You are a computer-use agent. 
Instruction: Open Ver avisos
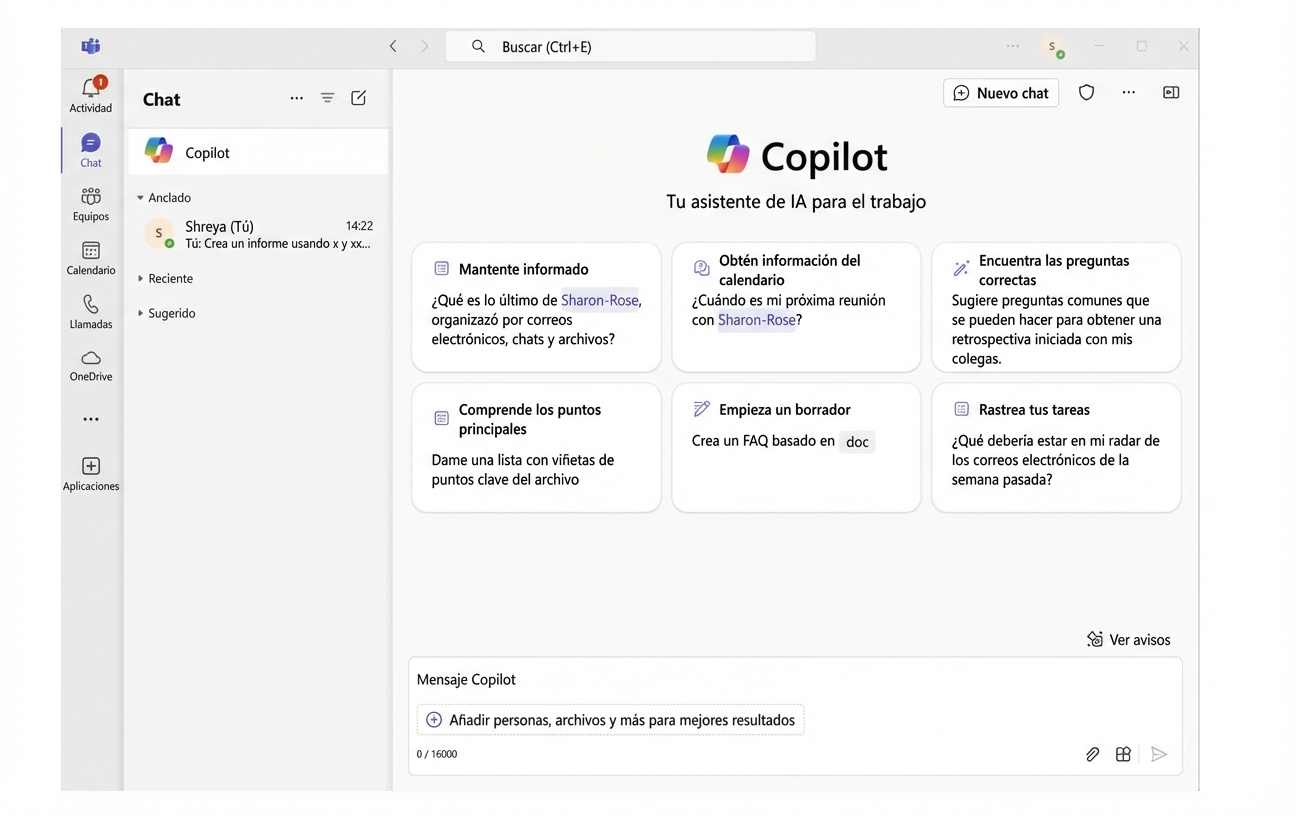pyautogui.click(x=1128, y=639)
